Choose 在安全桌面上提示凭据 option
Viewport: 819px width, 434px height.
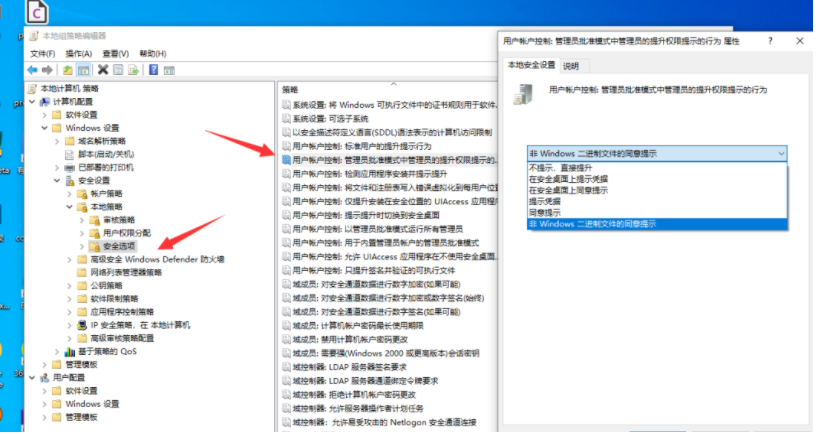point(657,179)
